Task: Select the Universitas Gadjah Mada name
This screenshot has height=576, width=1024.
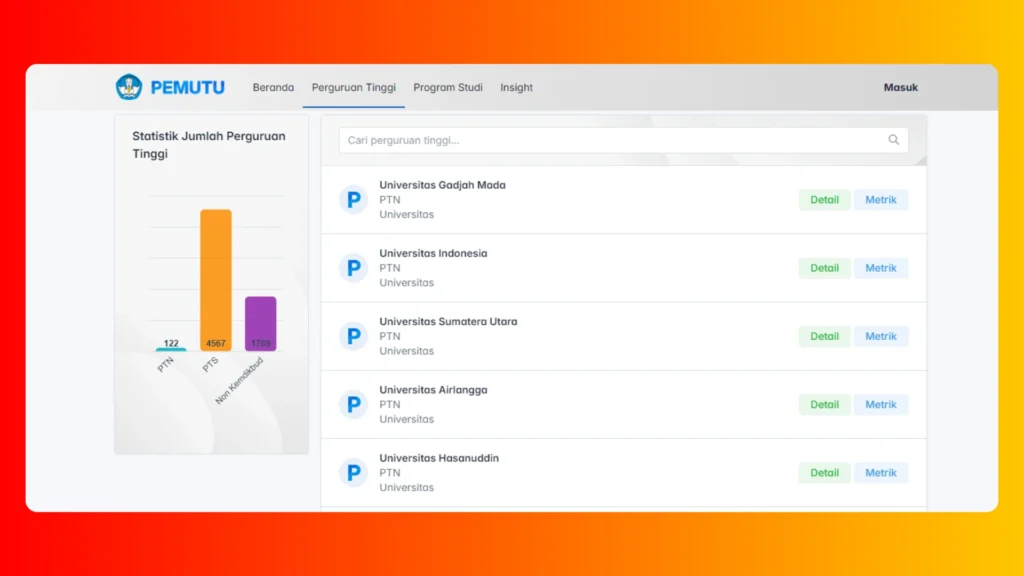Action: point(442,185)
